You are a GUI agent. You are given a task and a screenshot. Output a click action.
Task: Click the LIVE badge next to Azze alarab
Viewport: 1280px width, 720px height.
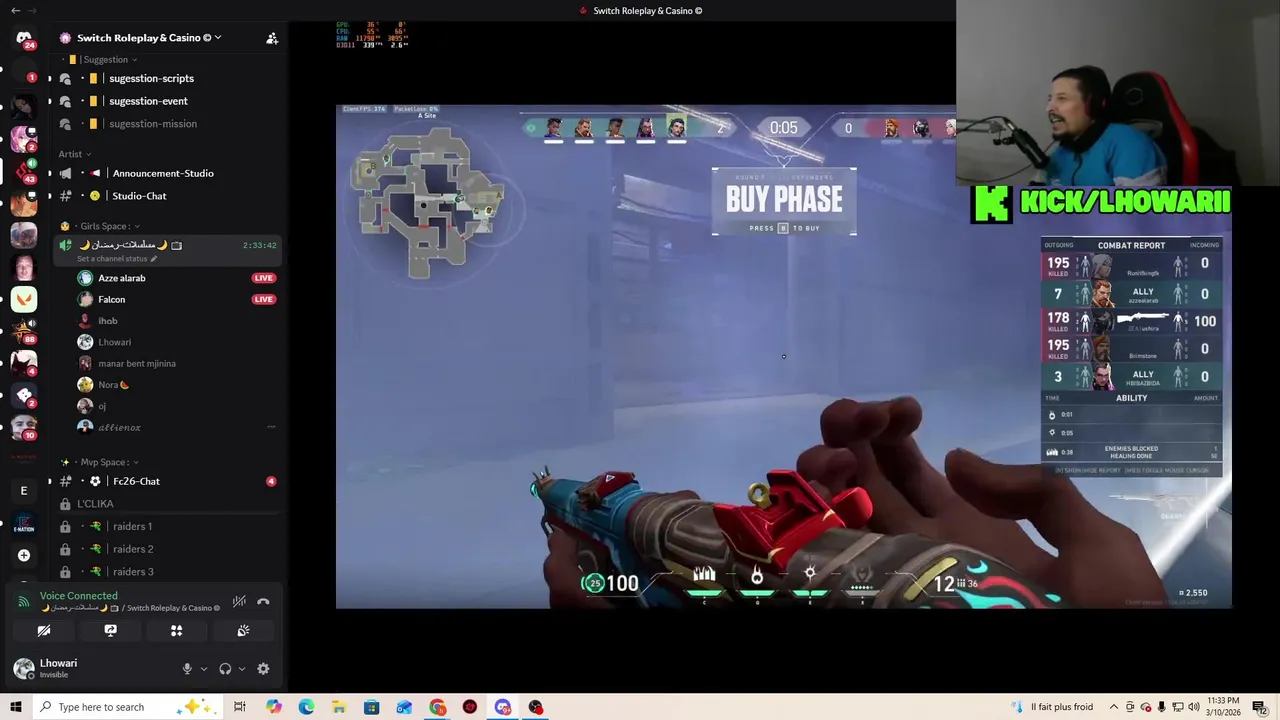(264, 278)
